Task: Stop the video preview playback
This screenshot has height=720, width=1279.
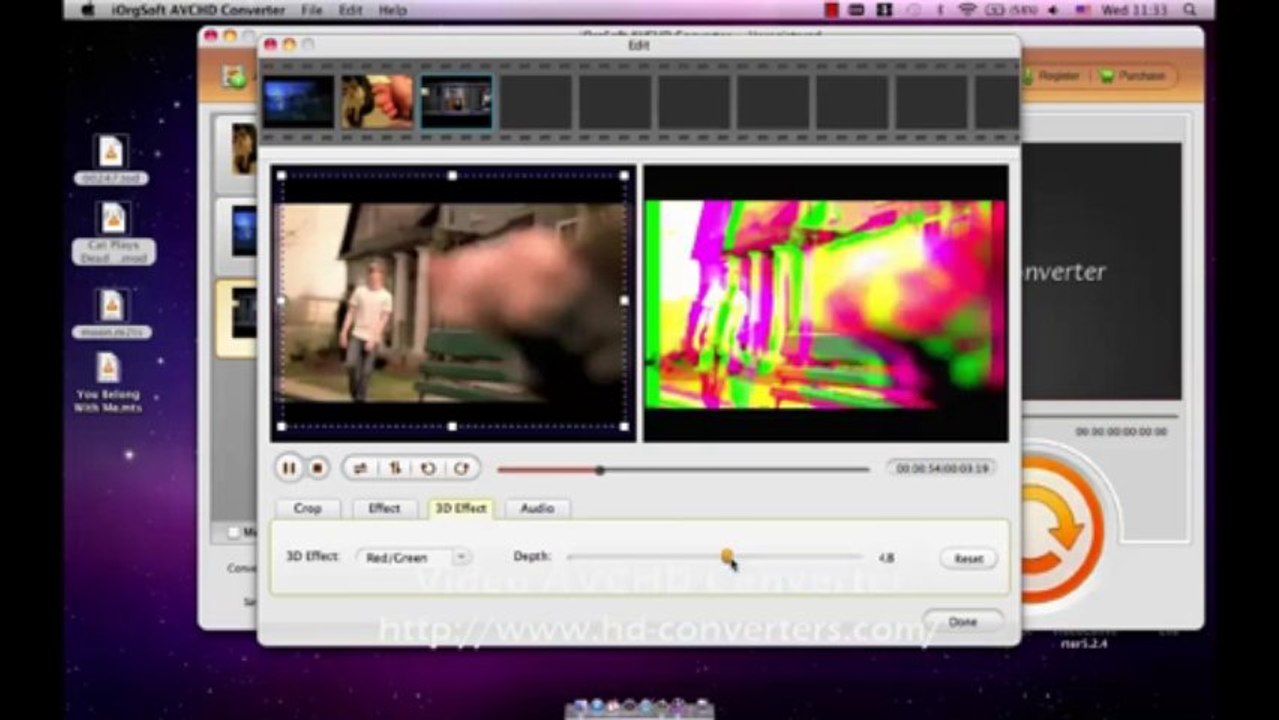Action: pyautogui.click(x=317, y=468)
